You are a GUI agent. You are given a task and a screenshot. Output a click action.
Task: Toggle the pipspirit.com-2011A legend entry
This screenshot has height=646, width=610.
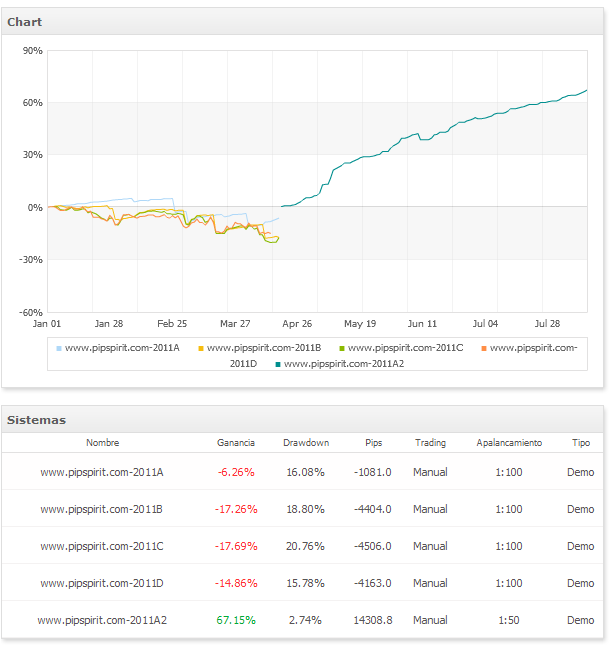point(122,347)
